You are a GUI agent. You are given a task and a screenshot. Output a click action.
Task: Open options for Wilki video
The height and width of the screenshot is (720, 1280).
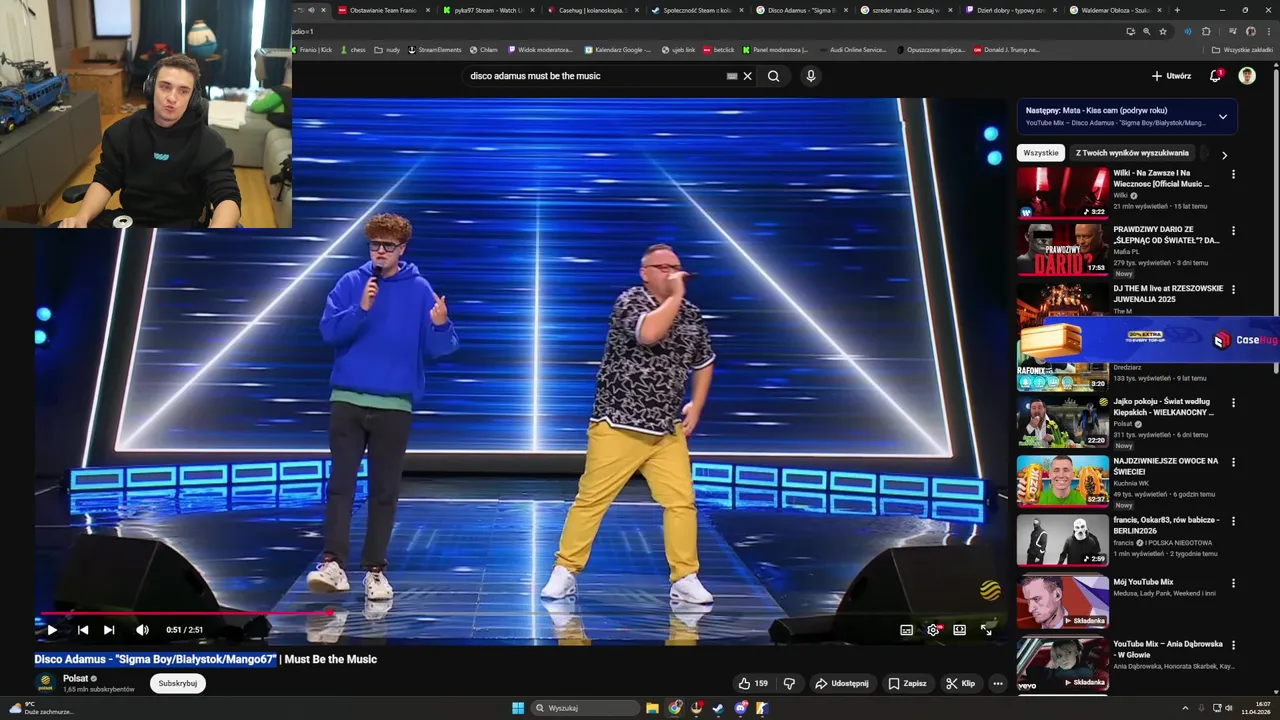pos(1233,174)
